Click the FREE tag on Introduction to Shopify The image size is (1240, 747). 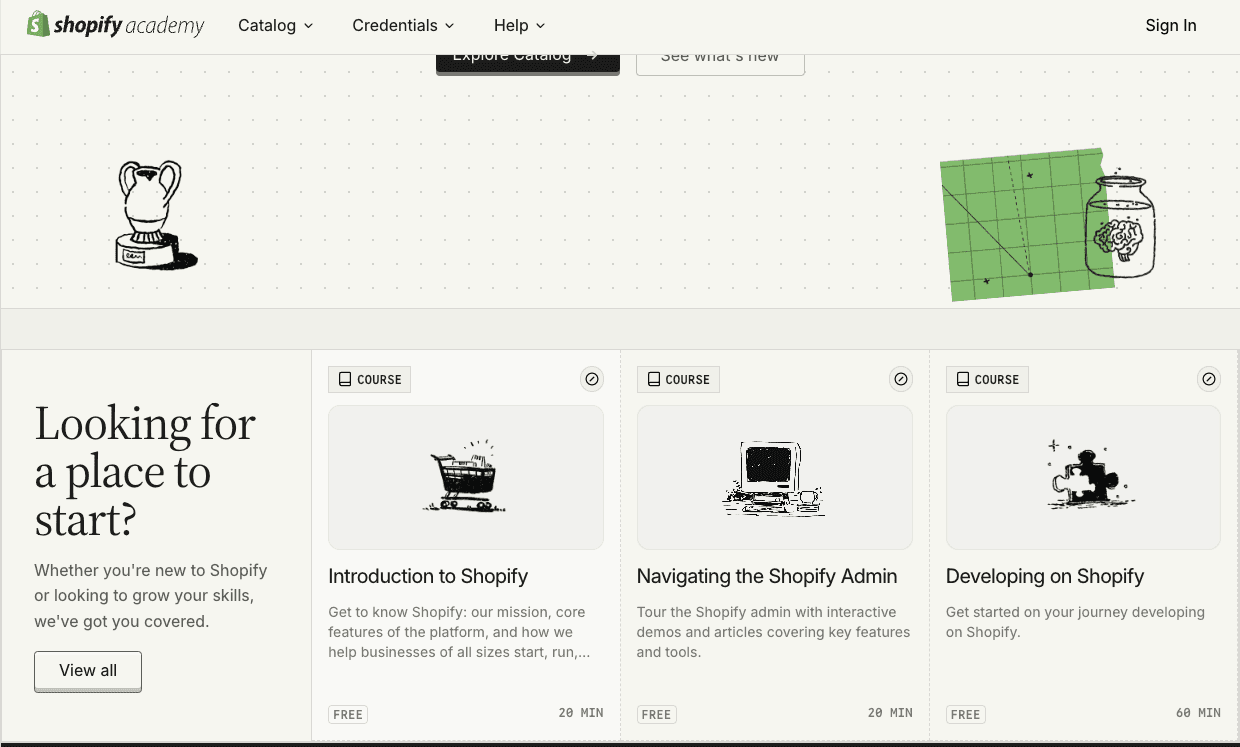[348, 714]
